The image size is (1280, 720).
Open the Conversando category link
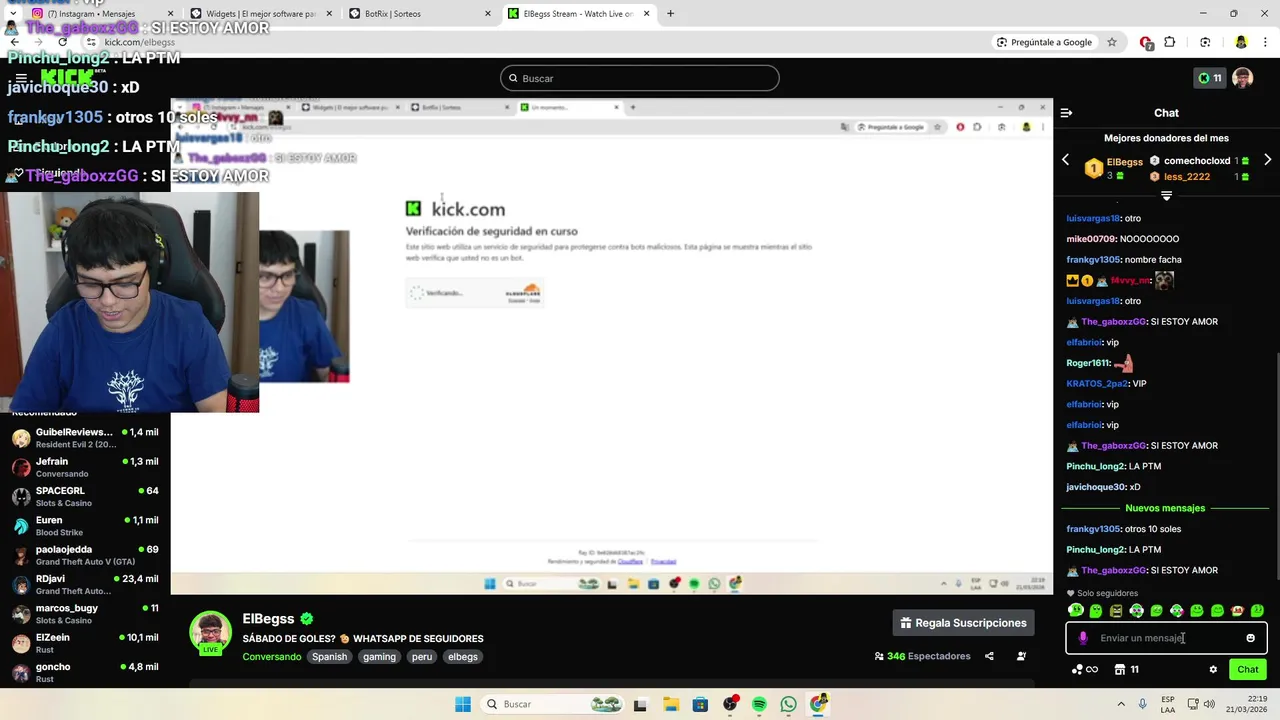(271, 657)
